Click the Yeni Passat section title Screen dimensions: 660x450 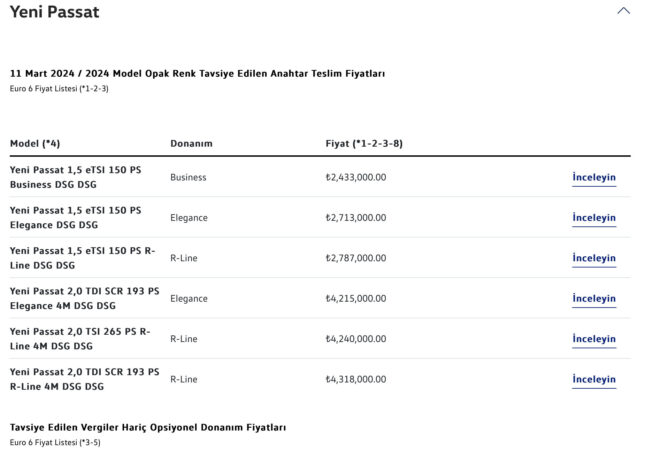(x=55, y=13)
